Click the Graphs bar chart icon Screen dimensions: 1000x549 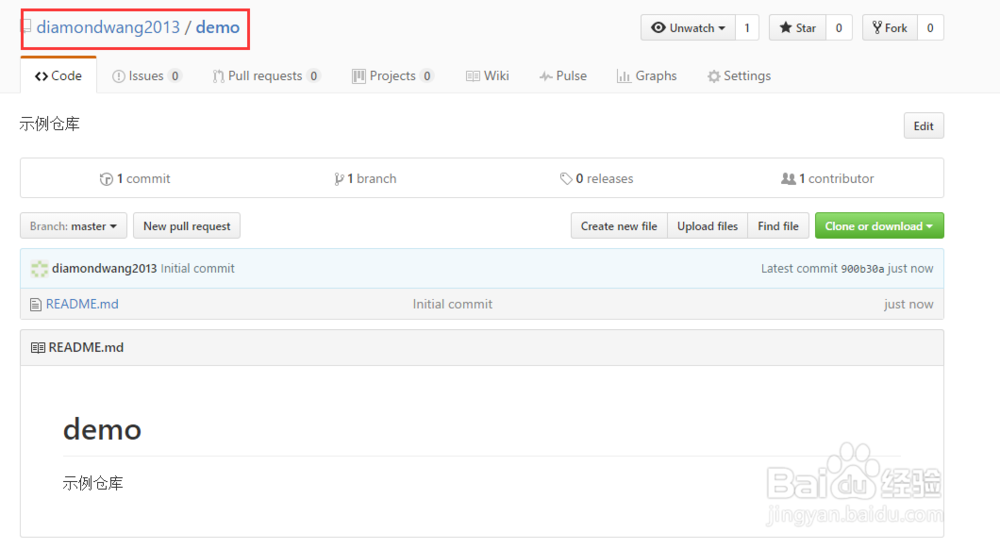coord(623,77)
